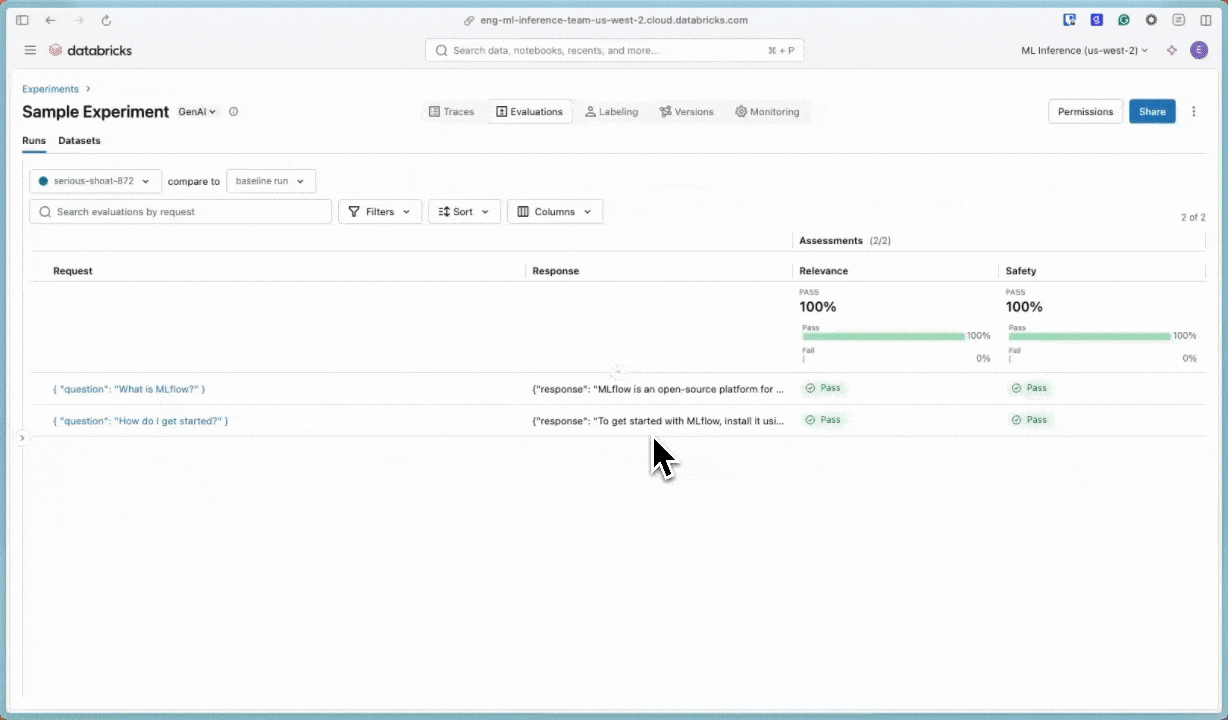Focus the Search evaluations by request field

tap(181, 212)
